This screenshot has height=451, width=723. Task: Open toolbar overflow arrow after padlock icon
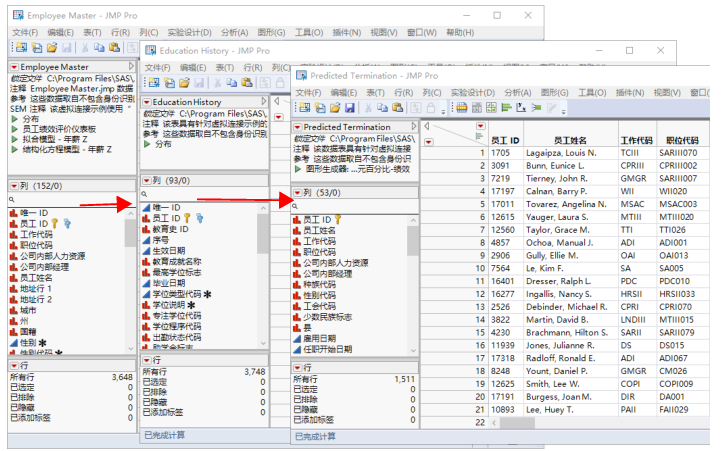(443, 112)
